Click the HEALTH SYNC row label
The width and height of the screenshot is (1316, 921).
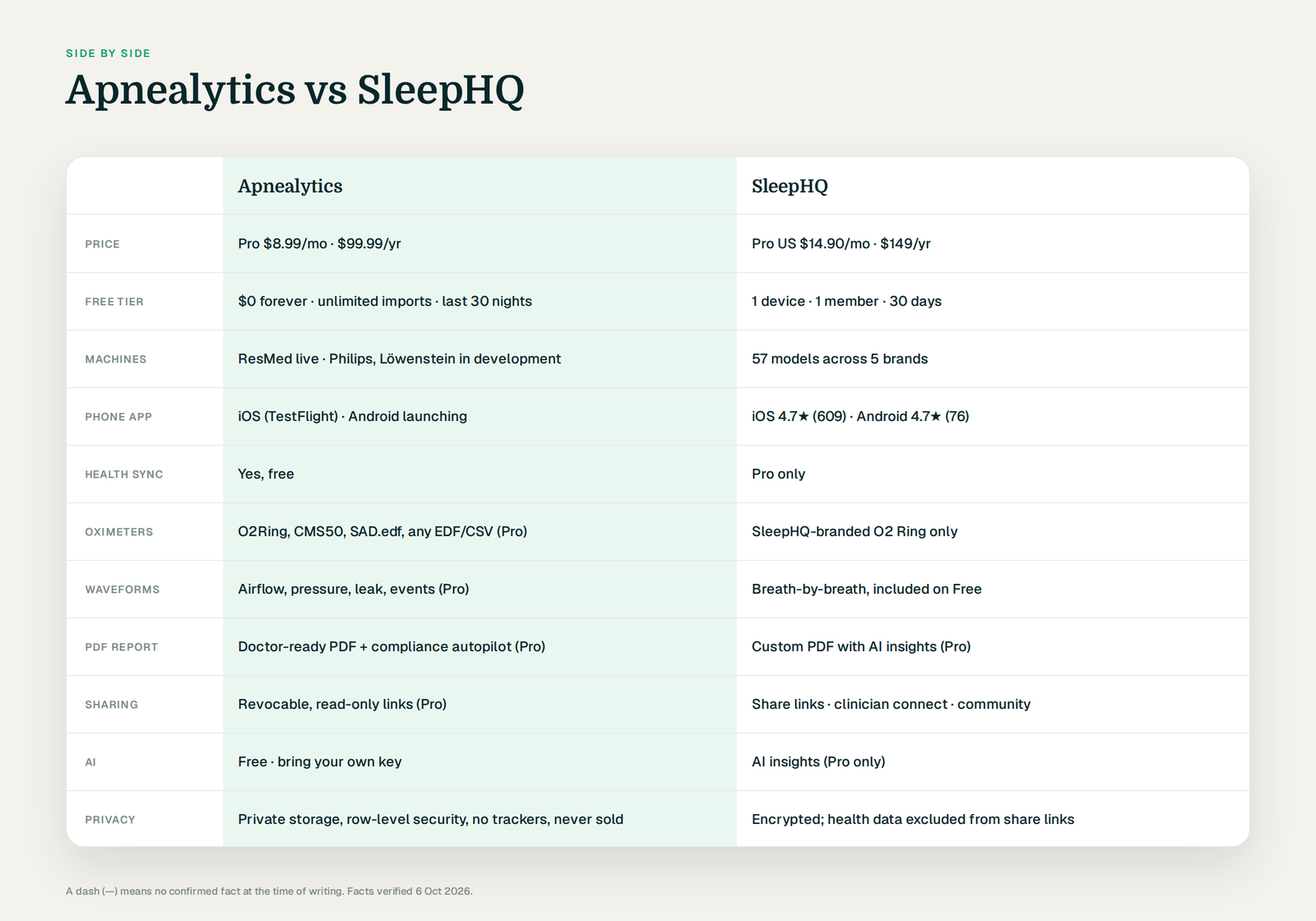[124, 474]
